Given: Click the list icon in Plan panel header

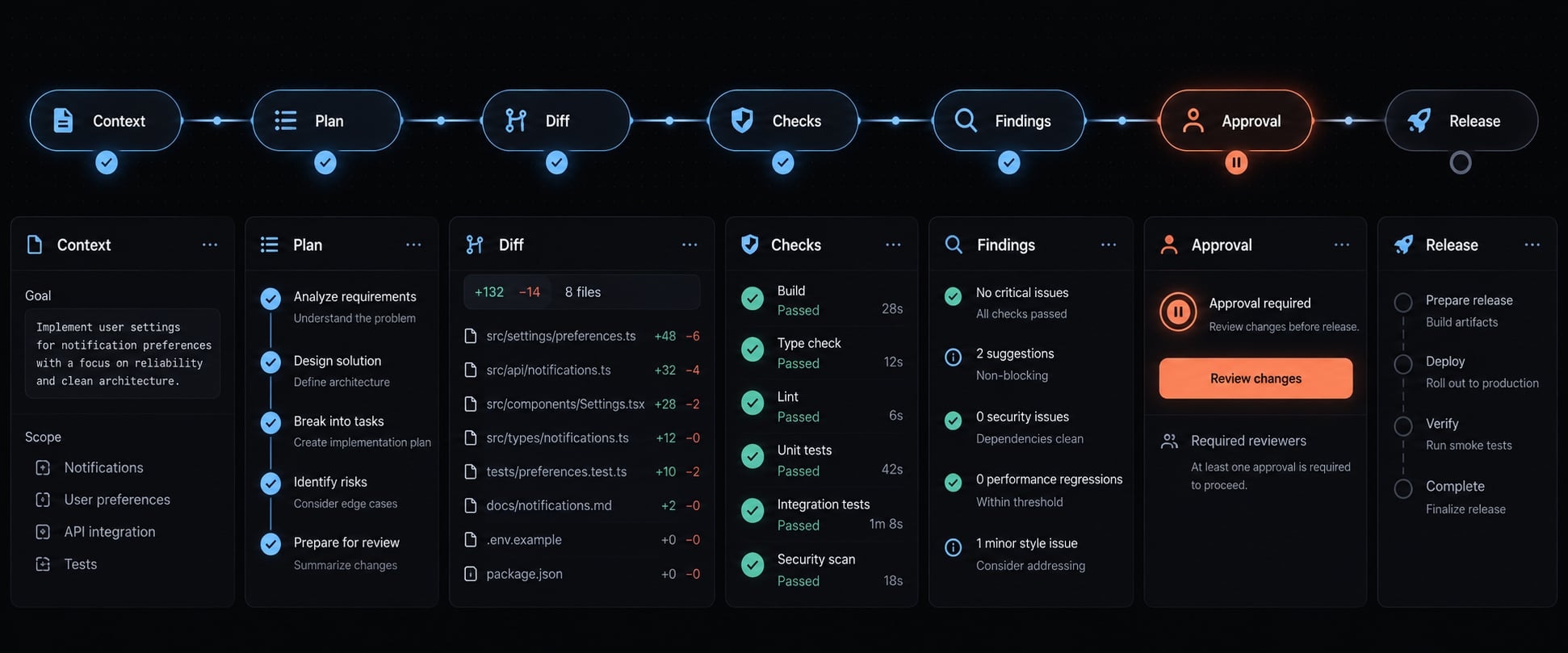Looking at the screenshot, I should (x=270, y=245).
